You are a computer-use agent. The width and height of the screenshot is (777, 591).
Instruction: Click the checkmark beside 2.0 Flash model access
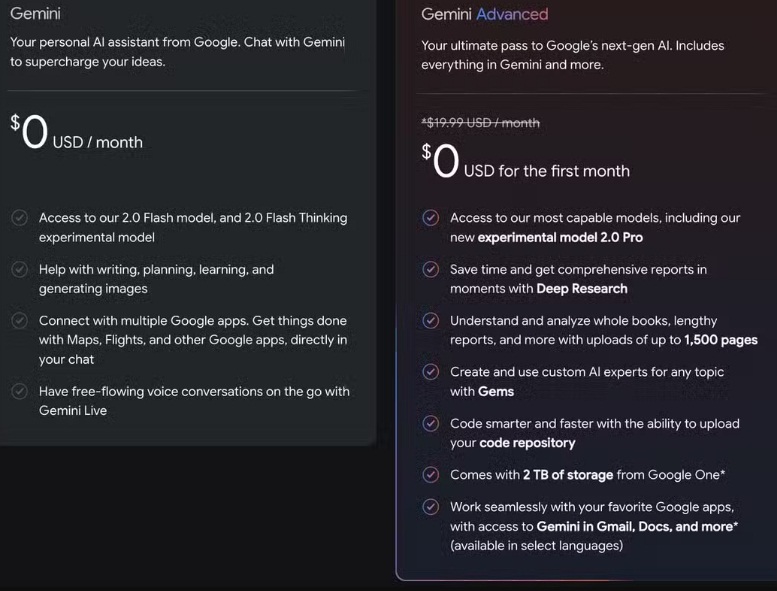click(19, 218)
